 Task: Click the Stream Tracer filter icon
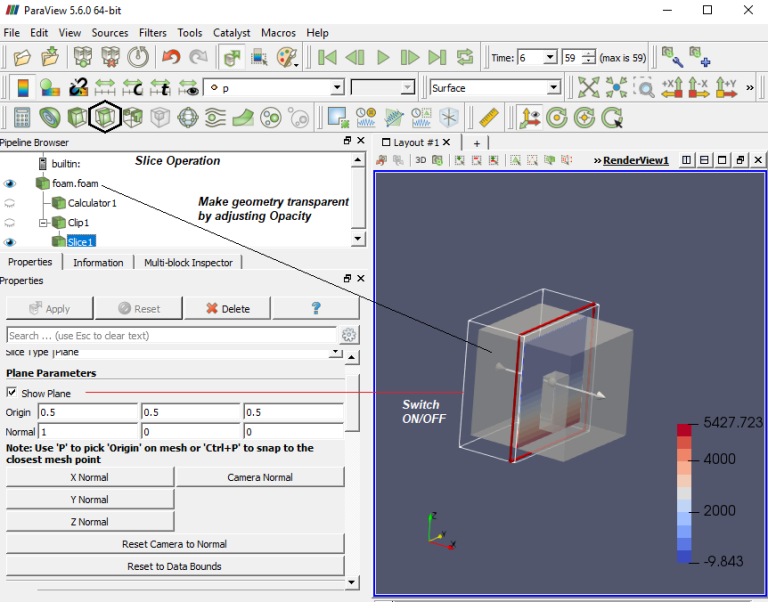point(215,118)
